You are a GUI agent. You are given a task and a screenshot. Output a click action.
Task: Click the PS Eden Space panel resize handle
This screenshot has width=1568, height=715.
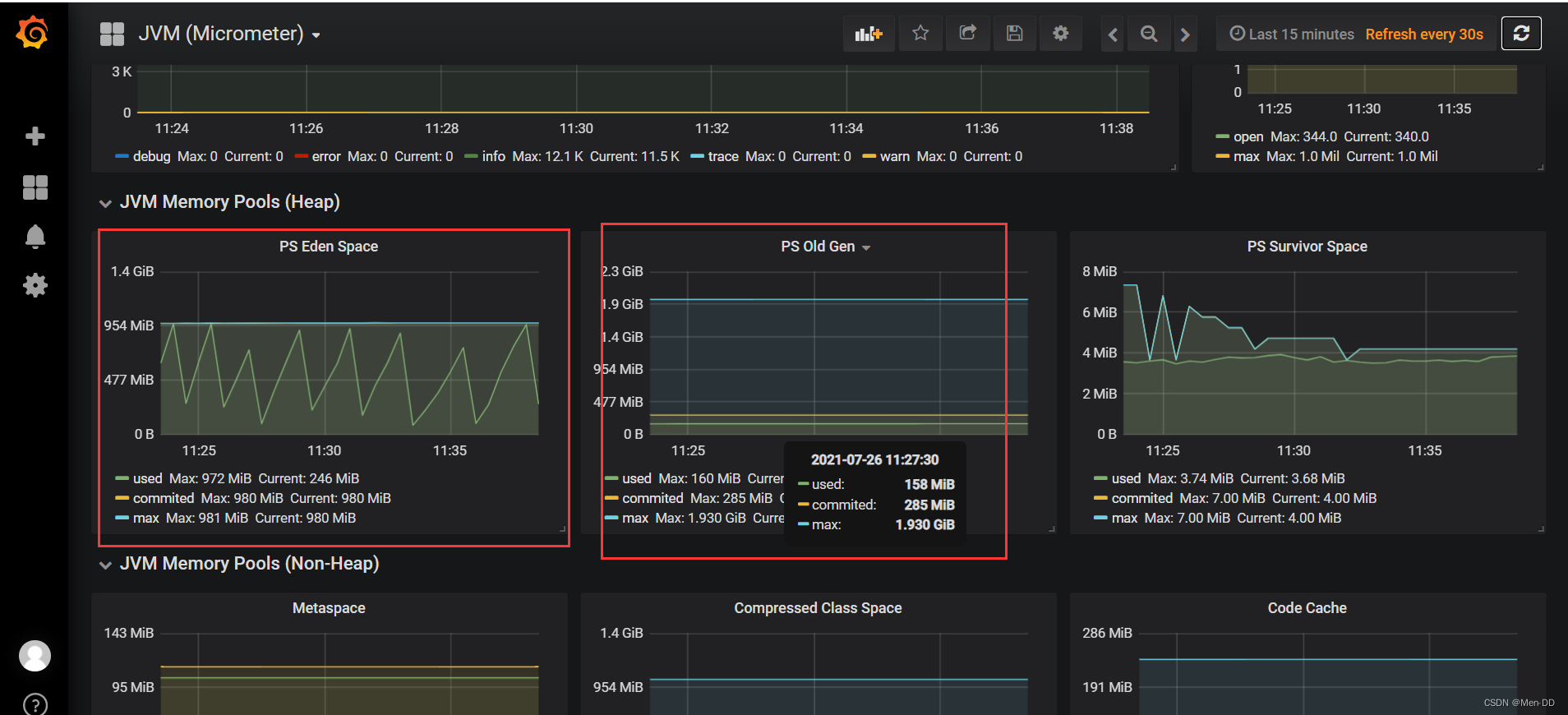point(563,528)
